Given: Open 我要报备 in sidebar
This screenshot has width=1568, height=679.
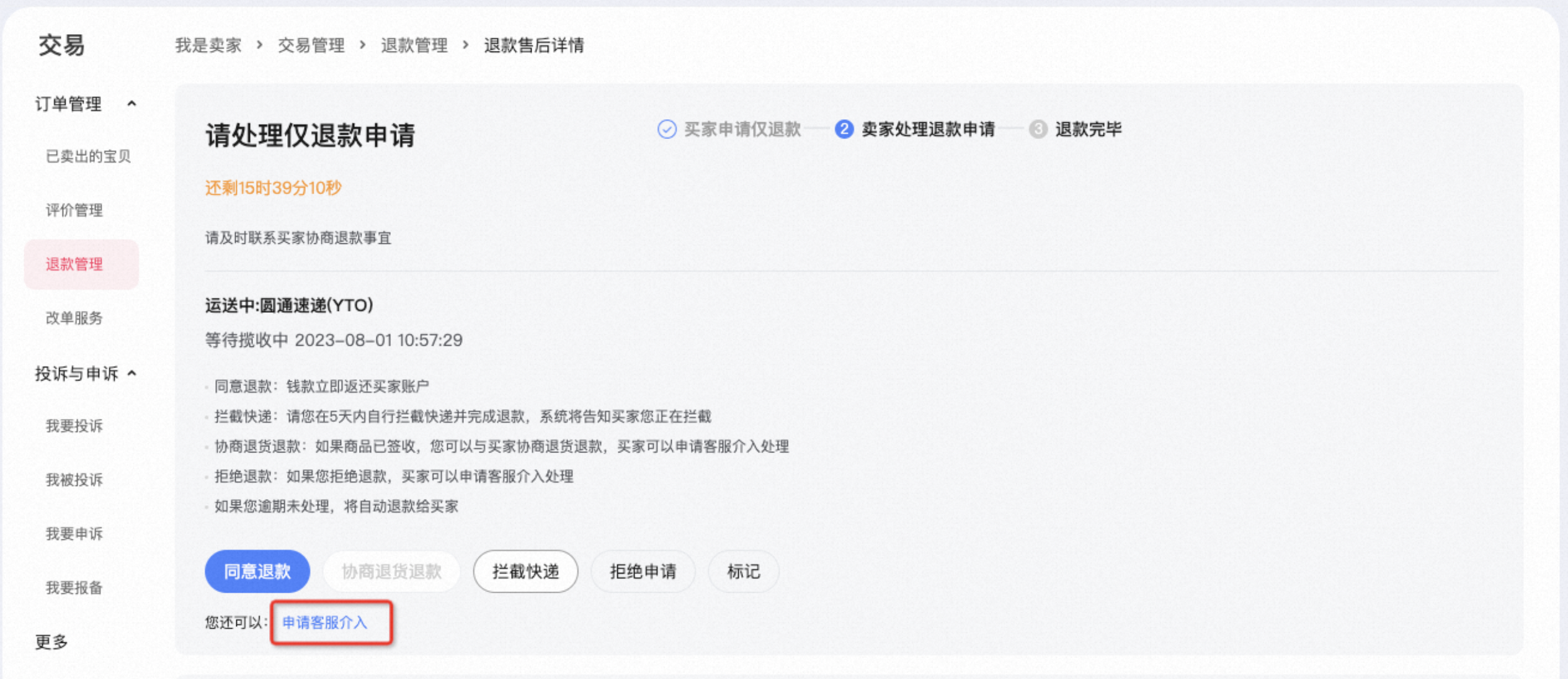Looking at the screenshot, I should (x=74, y=588).
